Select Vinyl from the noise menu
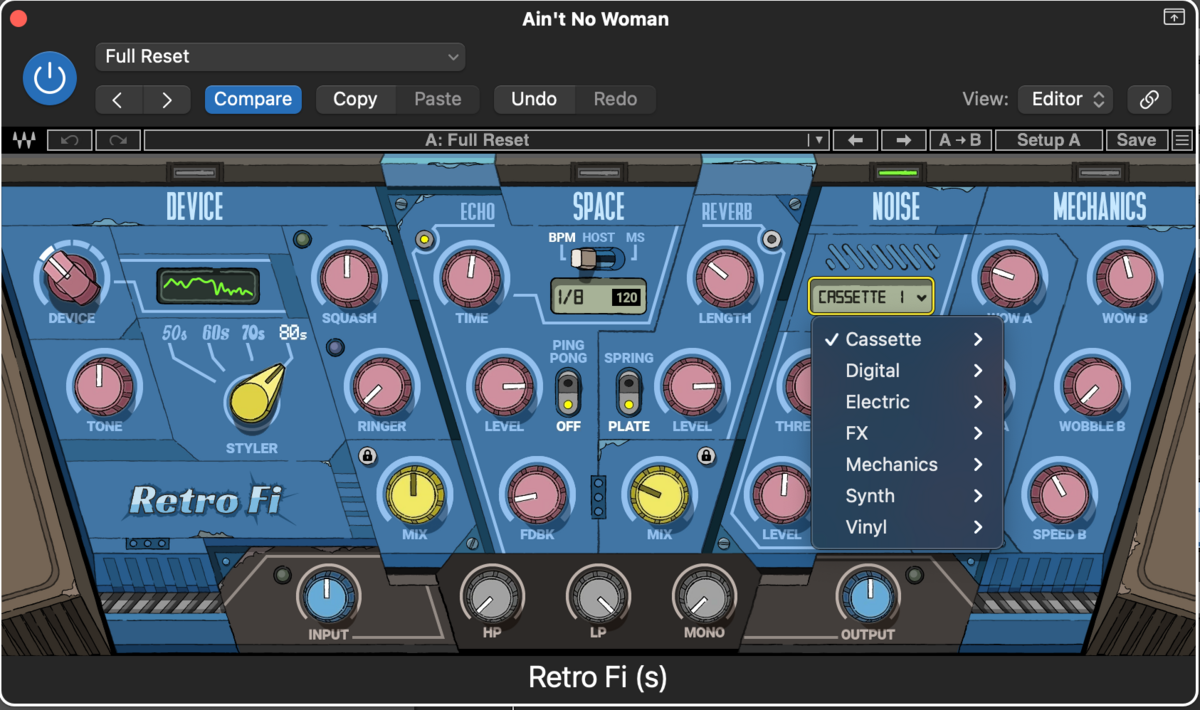 click(x=866, y=527)
